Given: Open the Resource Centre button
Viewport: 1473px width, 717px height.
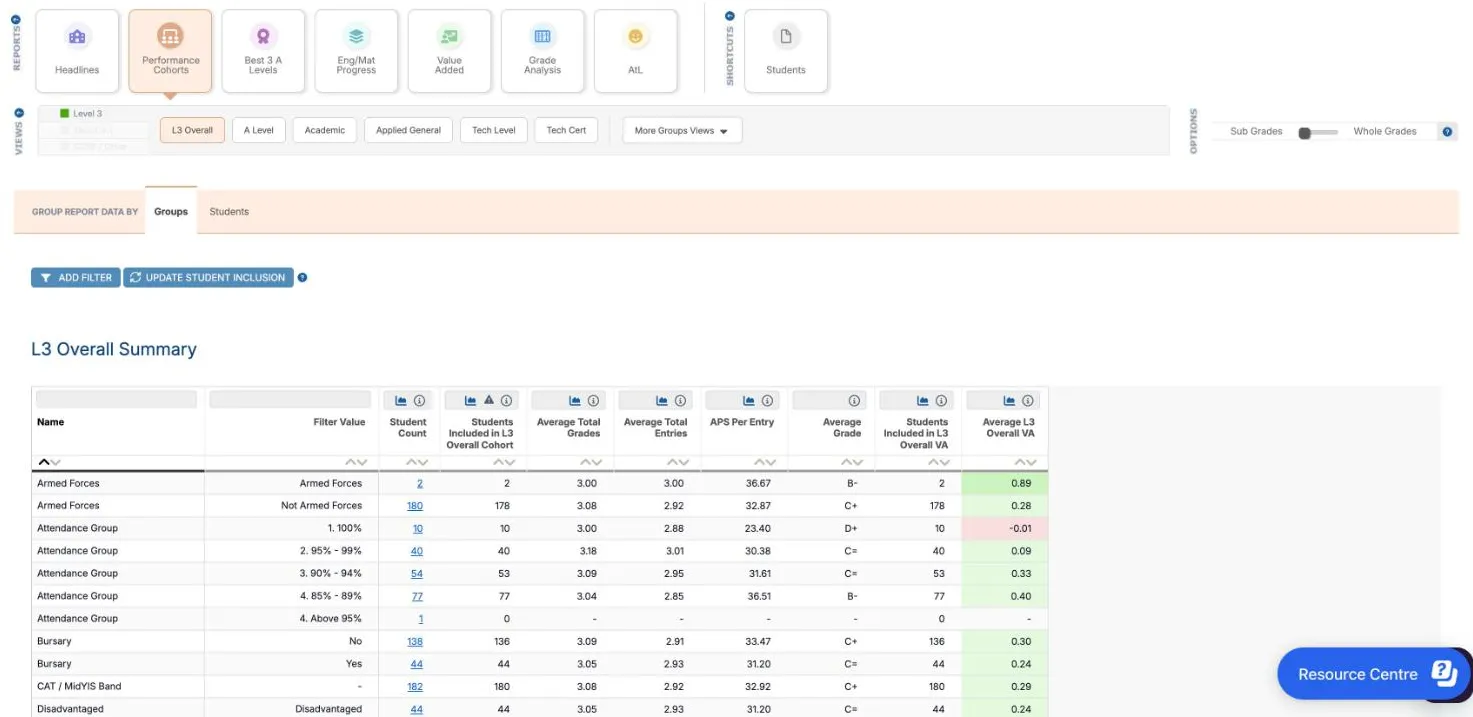Looking at the screenshot, I should pos(1373,674).
